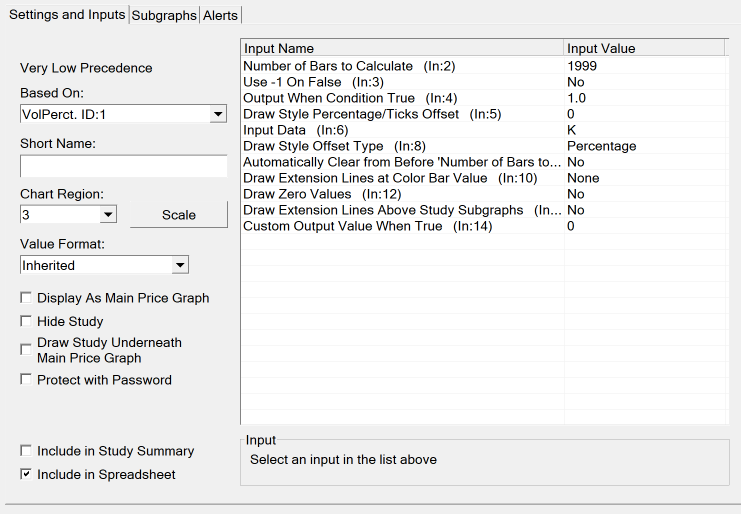Check the Hide Study checkbox
The height and width of the screenshot is (514, 741).
tap(26, 321)
